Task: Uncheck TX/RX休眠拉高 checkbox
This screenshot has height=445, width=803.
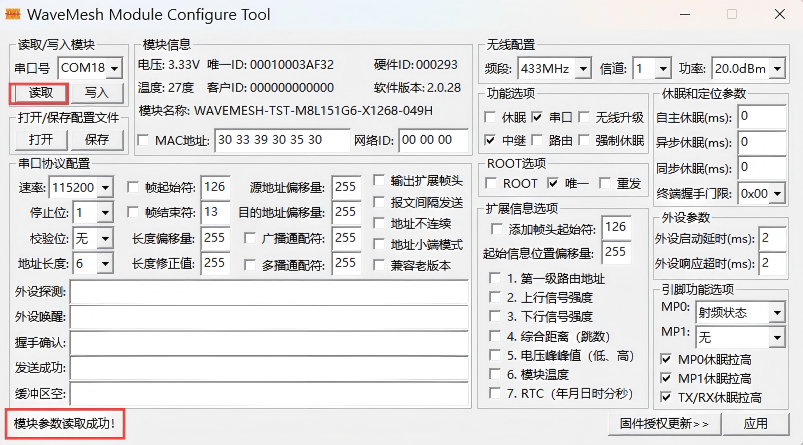Action: pyautogui.click(x=666, y=397)
